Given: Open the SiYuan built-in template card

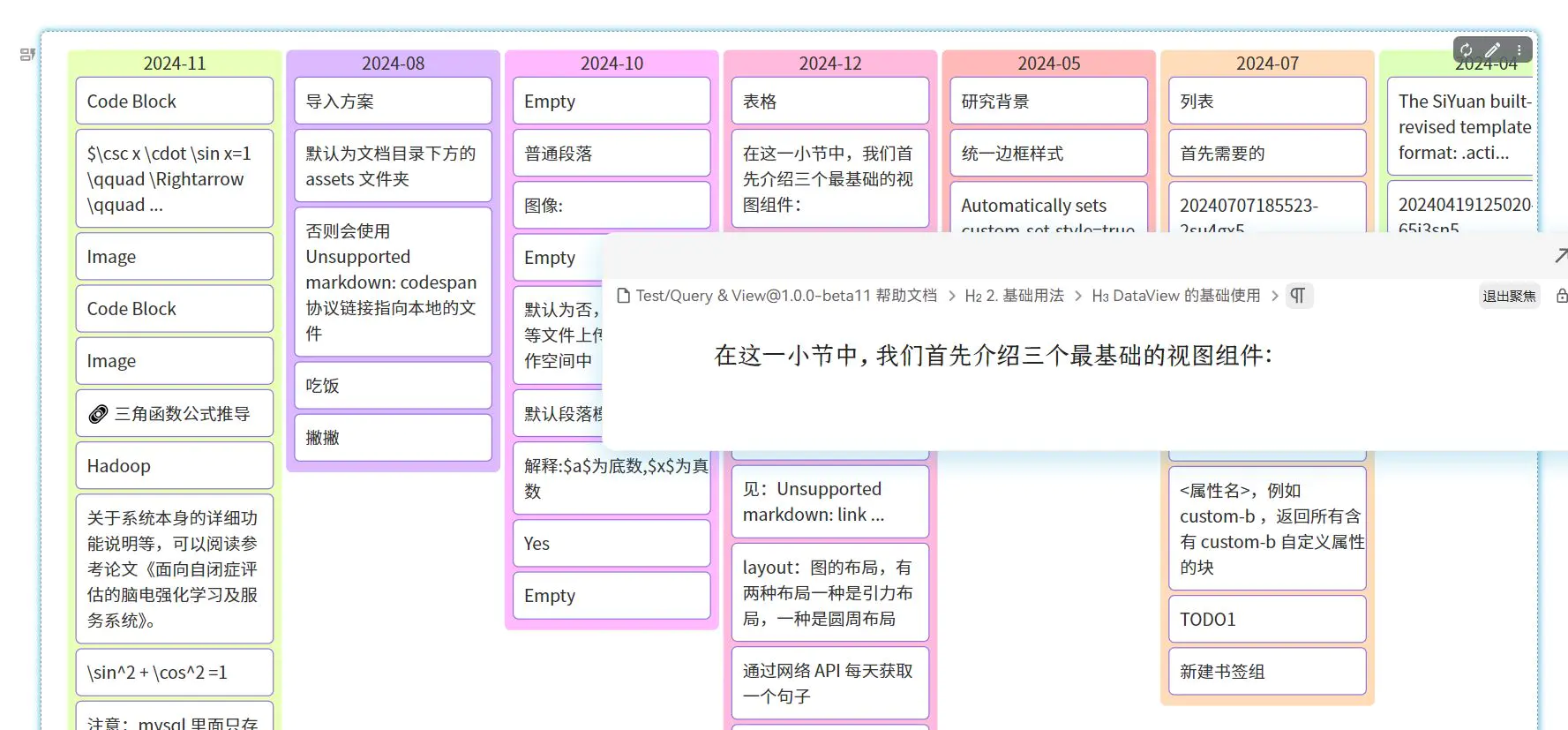Looking at the screenshot, I should pyautogui.click(x=1461, y=127).
